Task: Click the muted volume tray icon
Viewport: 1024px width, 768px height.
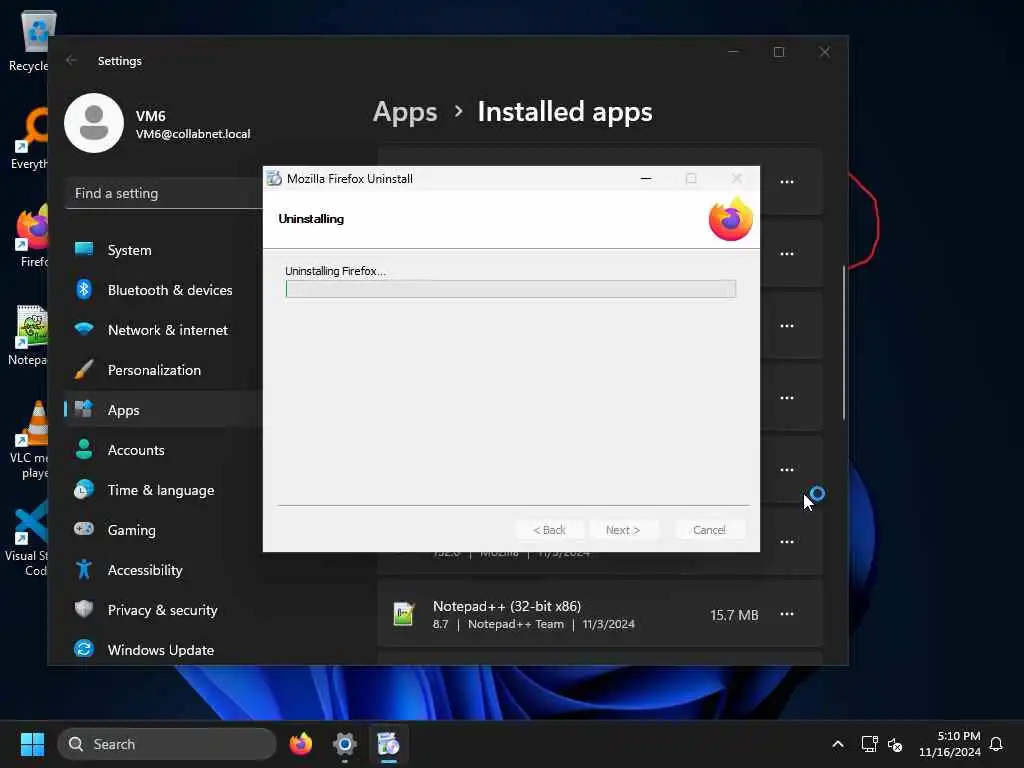Action: [x=895, y=744]
